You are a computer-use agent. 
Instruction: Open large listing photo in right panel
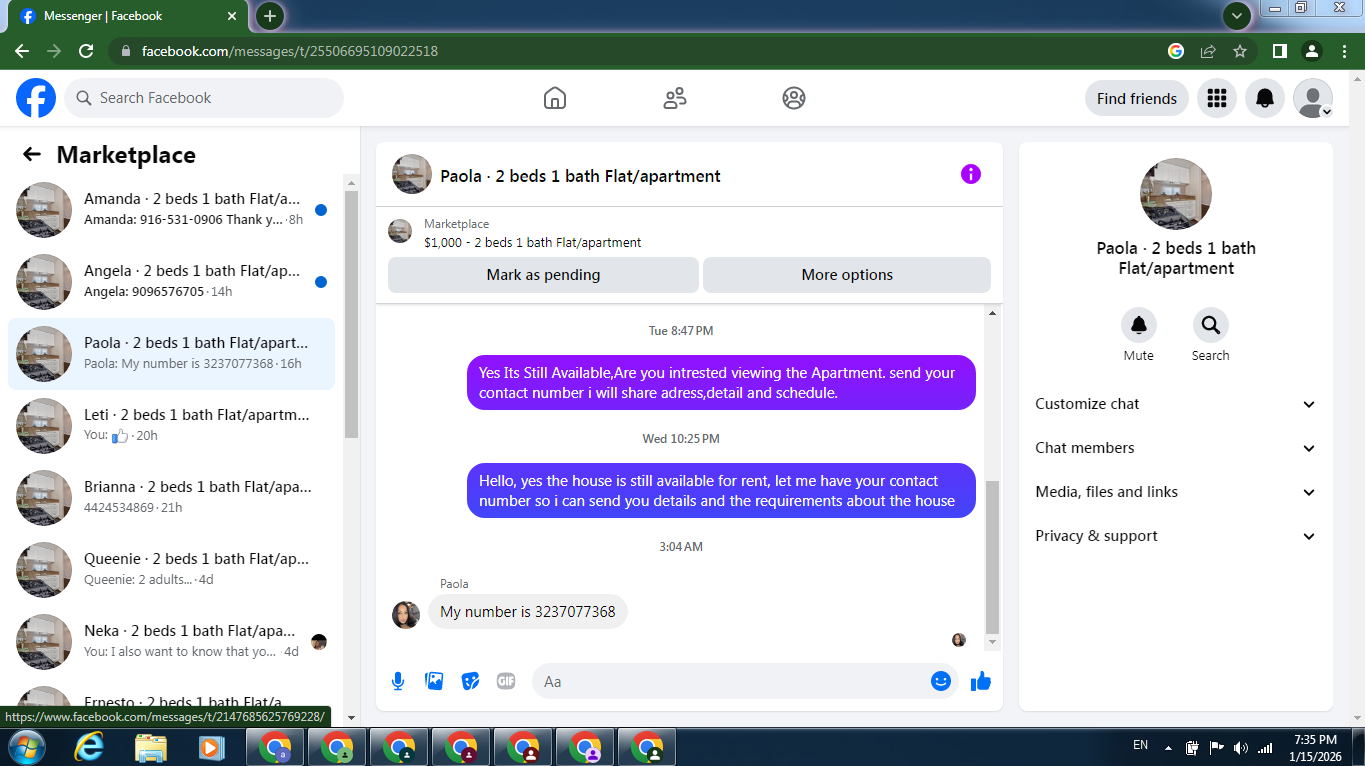coord(1176,194)
